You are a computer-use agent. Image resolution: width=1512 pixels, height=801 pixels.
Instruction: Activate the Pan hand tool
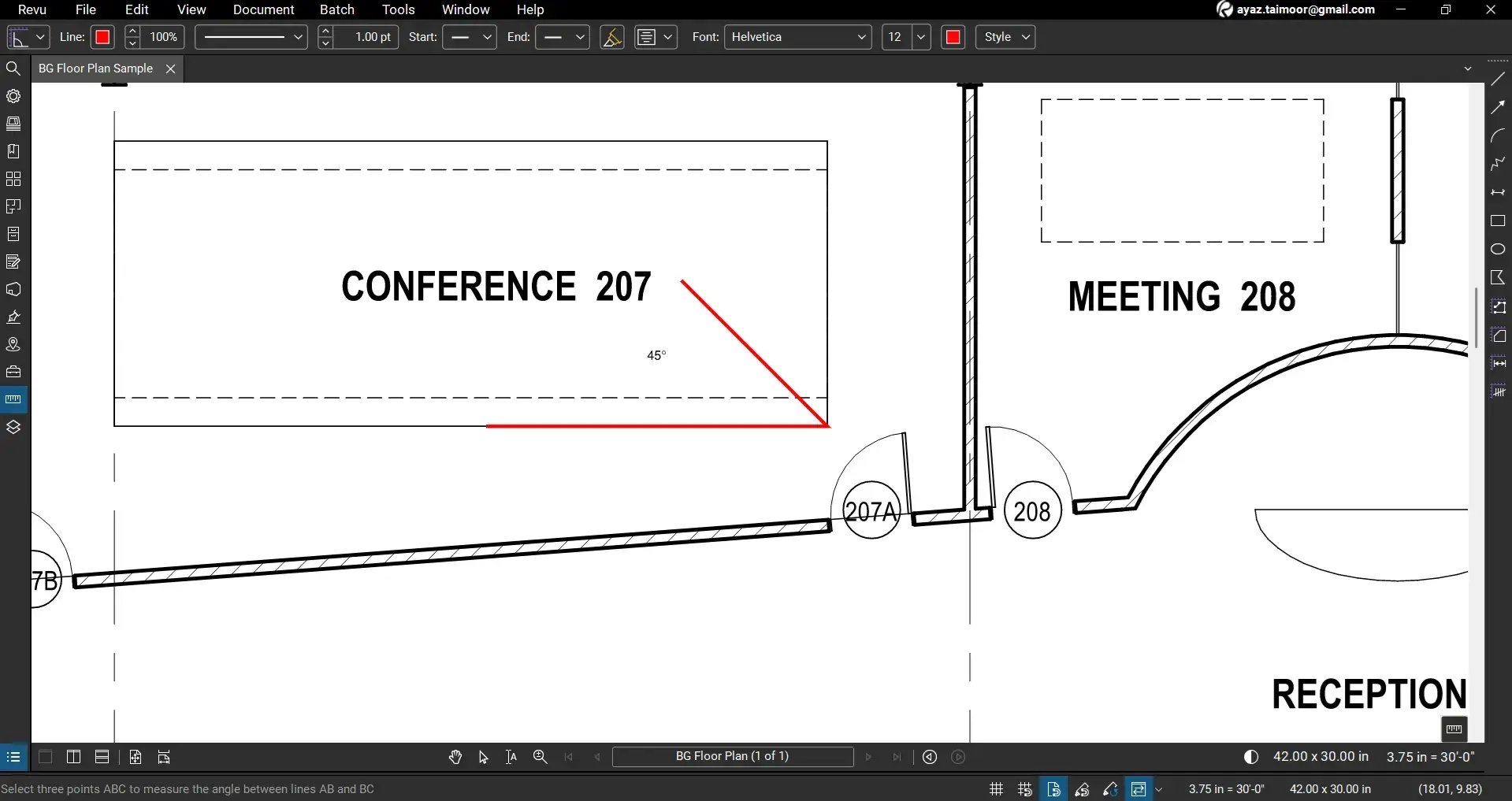pos(455,757)
